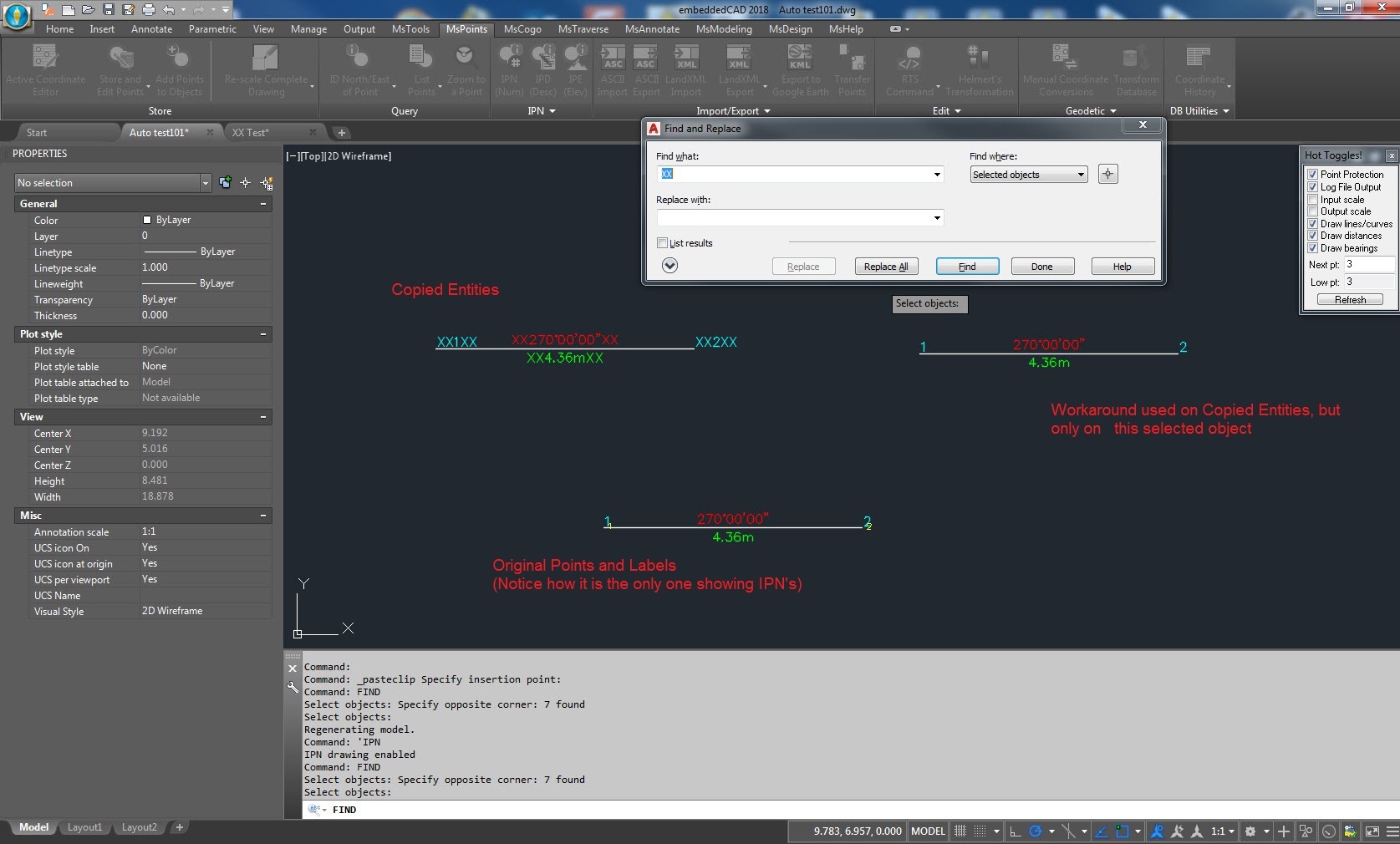Open the Coordinate History tool
1400x844 pixels.
[x=1199, y=58]
